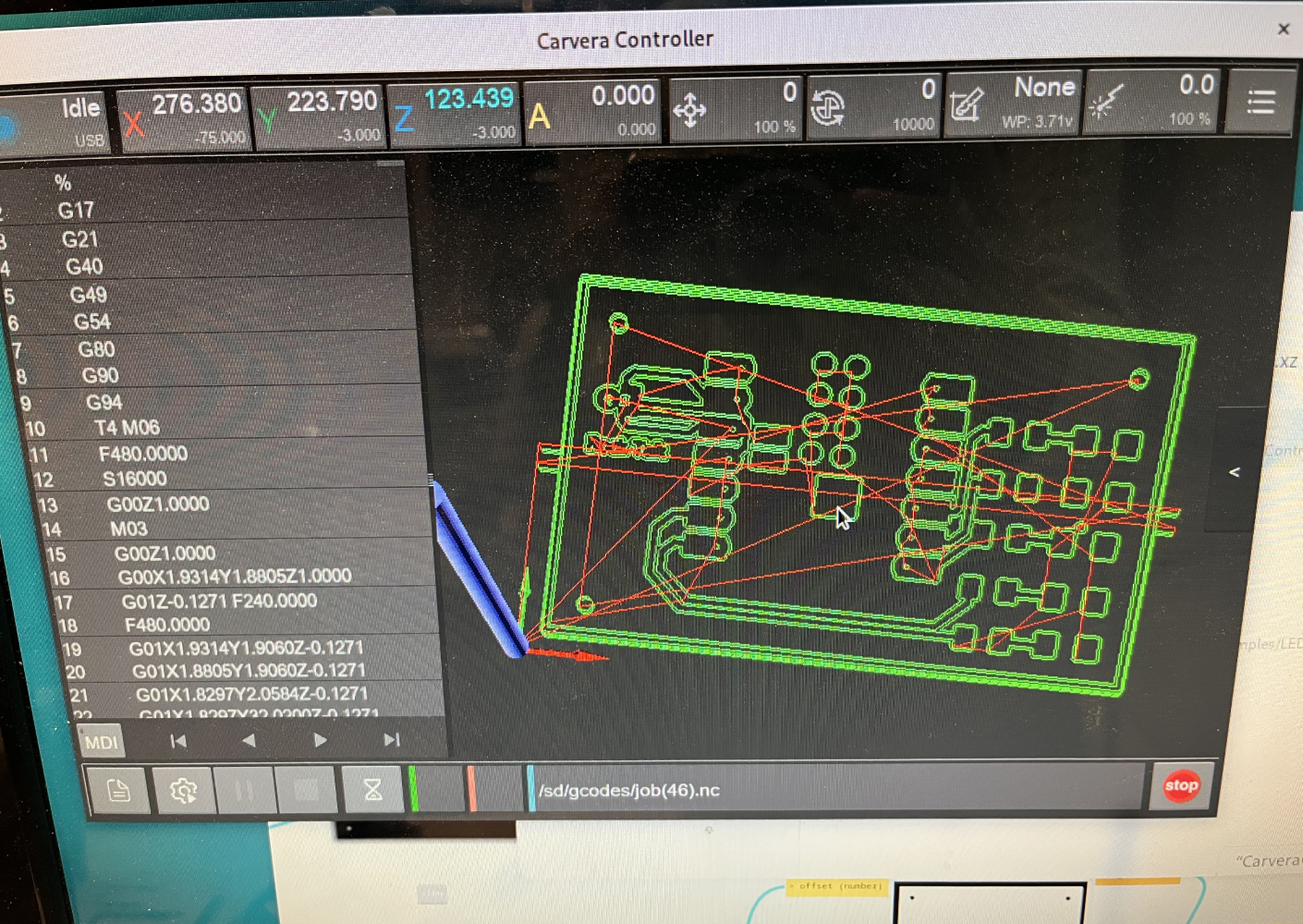Click the feed rate move icon

[x=689, y=111]
